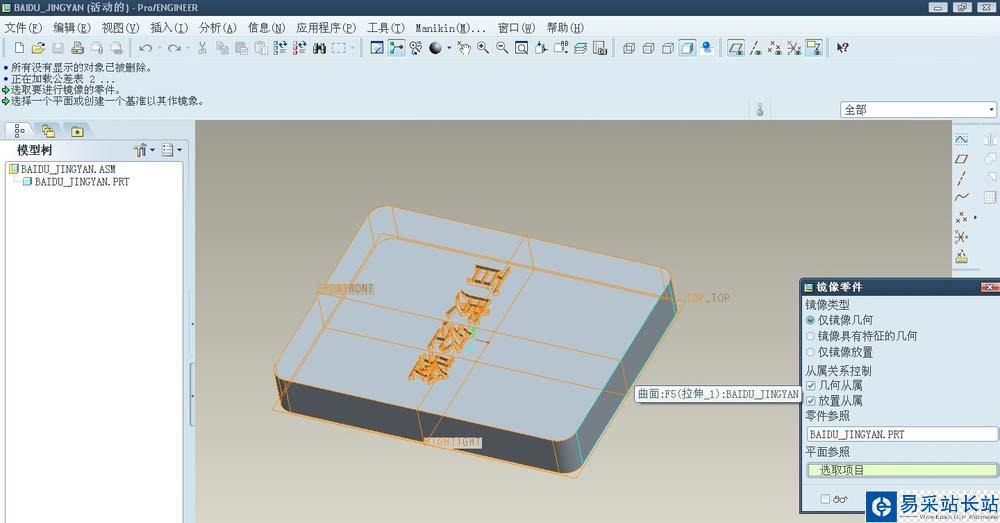Uncheck the 几何从属 checkbox
The image size is (1000, 523).
coord(811,385)
